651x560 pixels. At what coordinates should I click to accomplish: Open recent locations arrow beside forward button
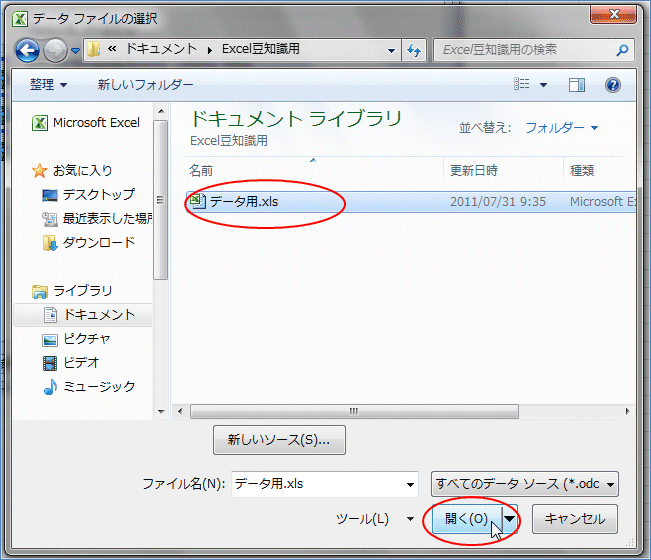(75, 51)
